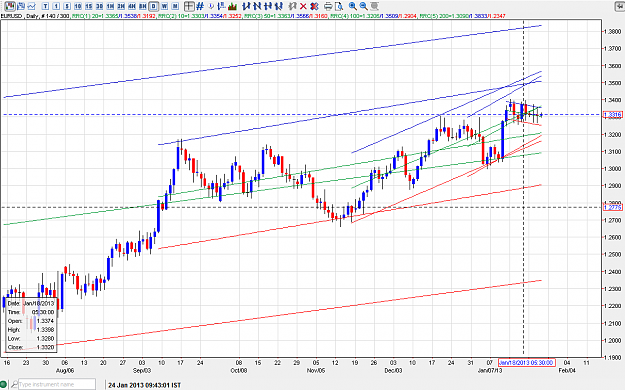Select the 30-minute timeframe button
The width and height of the screenshot is (625, 390).
[x=99, y=6]
